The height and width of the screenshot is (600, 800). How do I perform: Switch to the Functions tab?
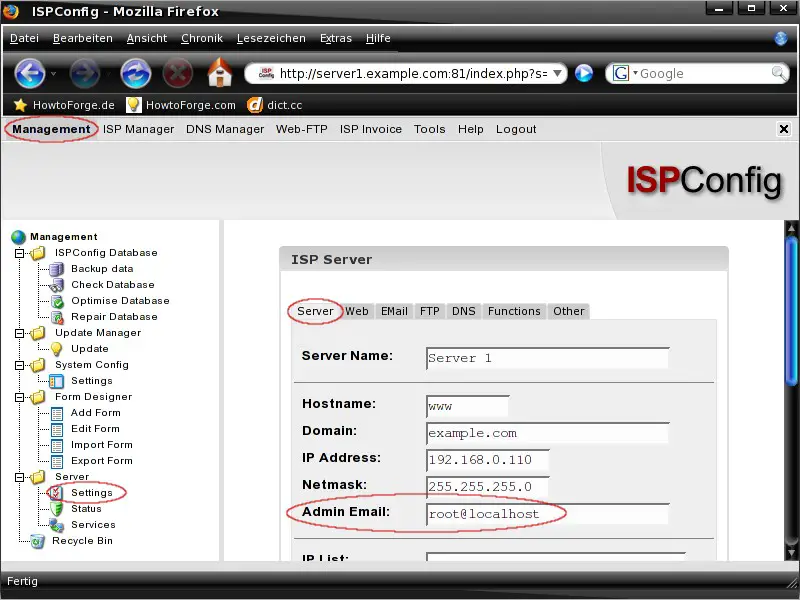(514, 311)
